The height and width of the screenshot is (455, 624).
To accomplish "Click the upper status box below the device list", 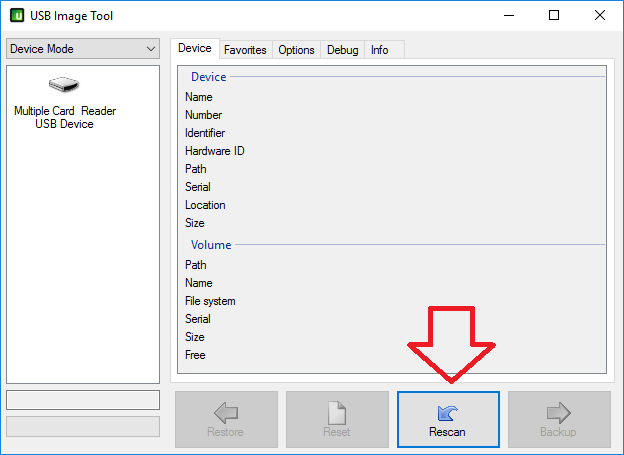I will (83, 400).
